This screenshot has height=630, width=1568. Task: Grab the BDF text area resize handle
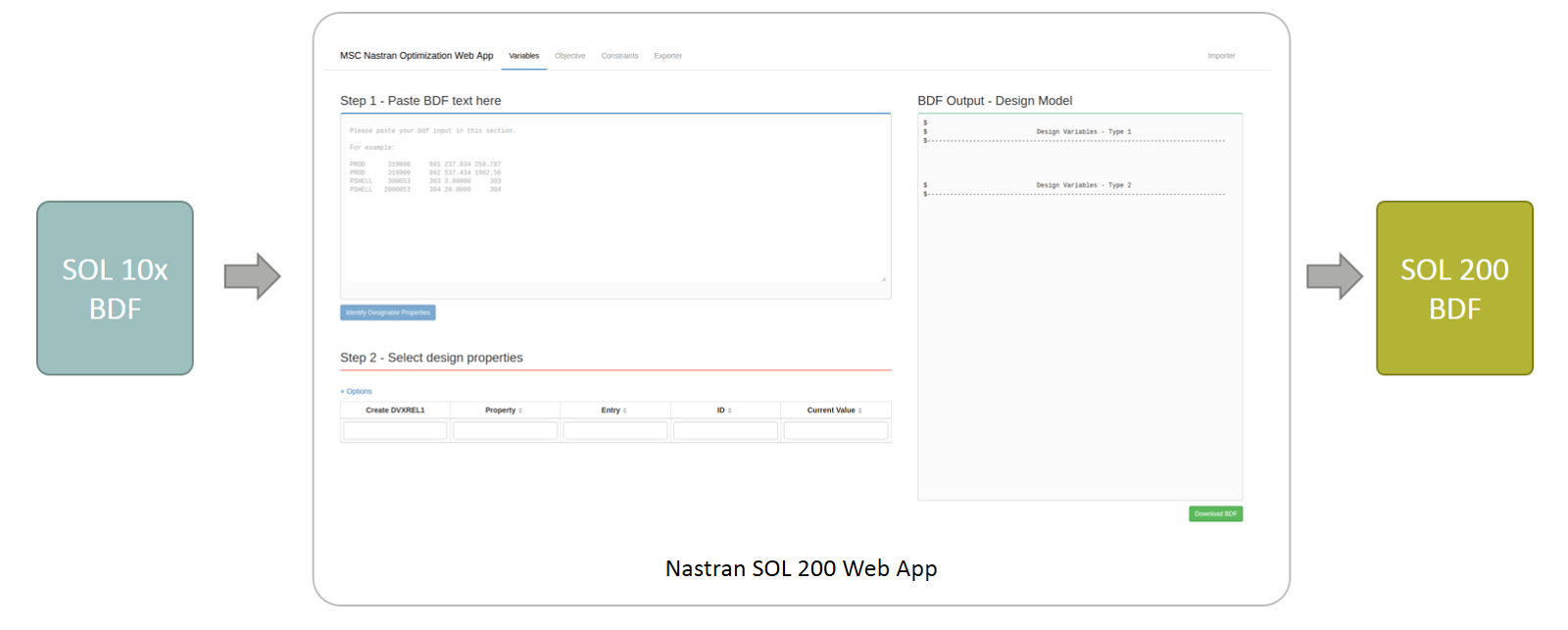point(883,279)
